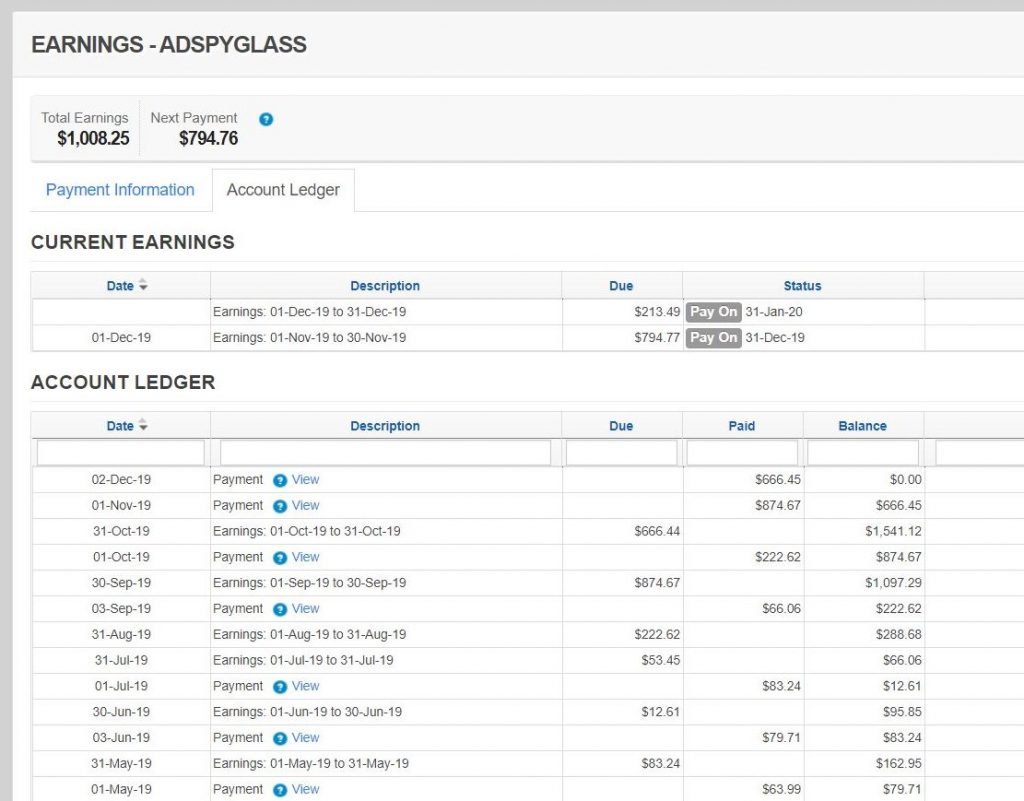Sort Current Earnings by Due header
The width and height of the screenshot is (1024, 801).
(x=621, y=286)
